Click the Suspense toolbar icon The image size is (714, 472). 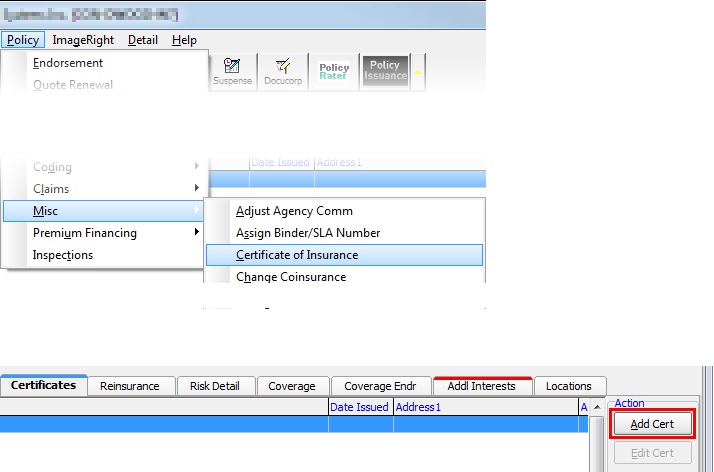click(232, 72)
